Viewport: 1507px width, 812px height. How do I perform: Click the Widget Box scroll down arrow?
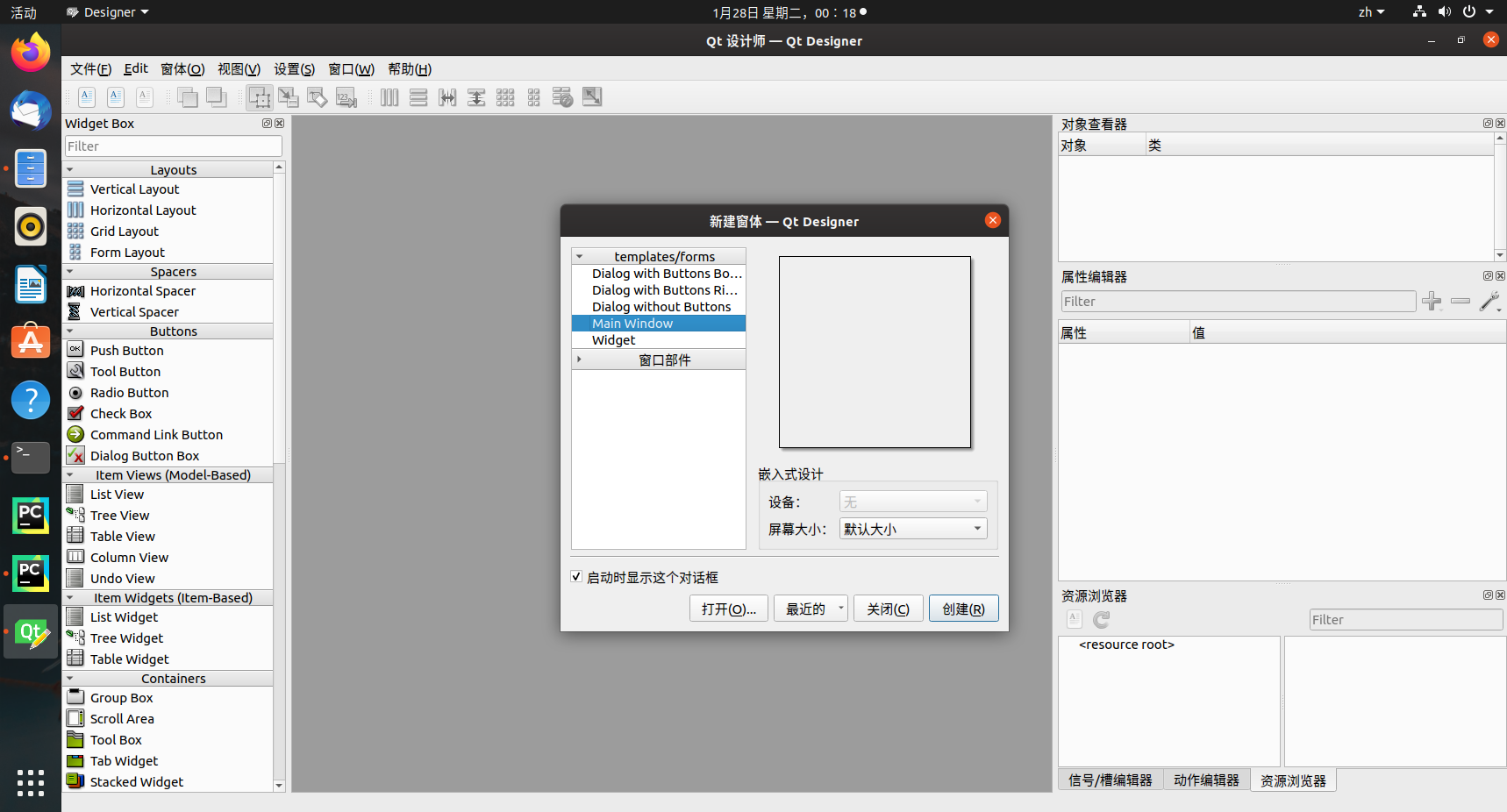(279, 786)
